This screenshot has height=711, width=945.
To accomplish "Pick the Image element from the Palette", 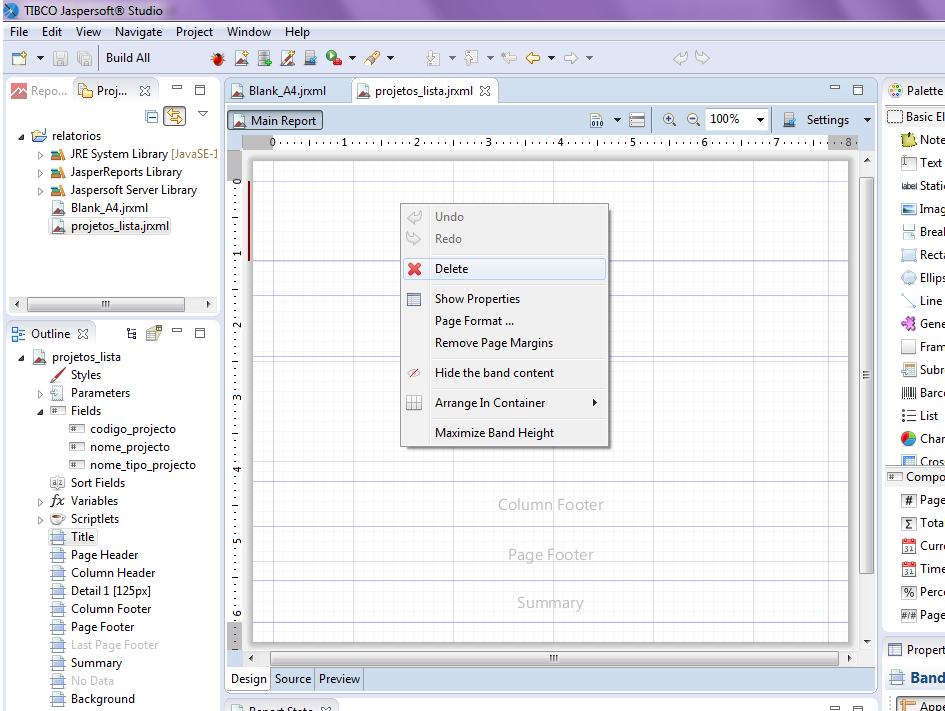I will (922, 209).
